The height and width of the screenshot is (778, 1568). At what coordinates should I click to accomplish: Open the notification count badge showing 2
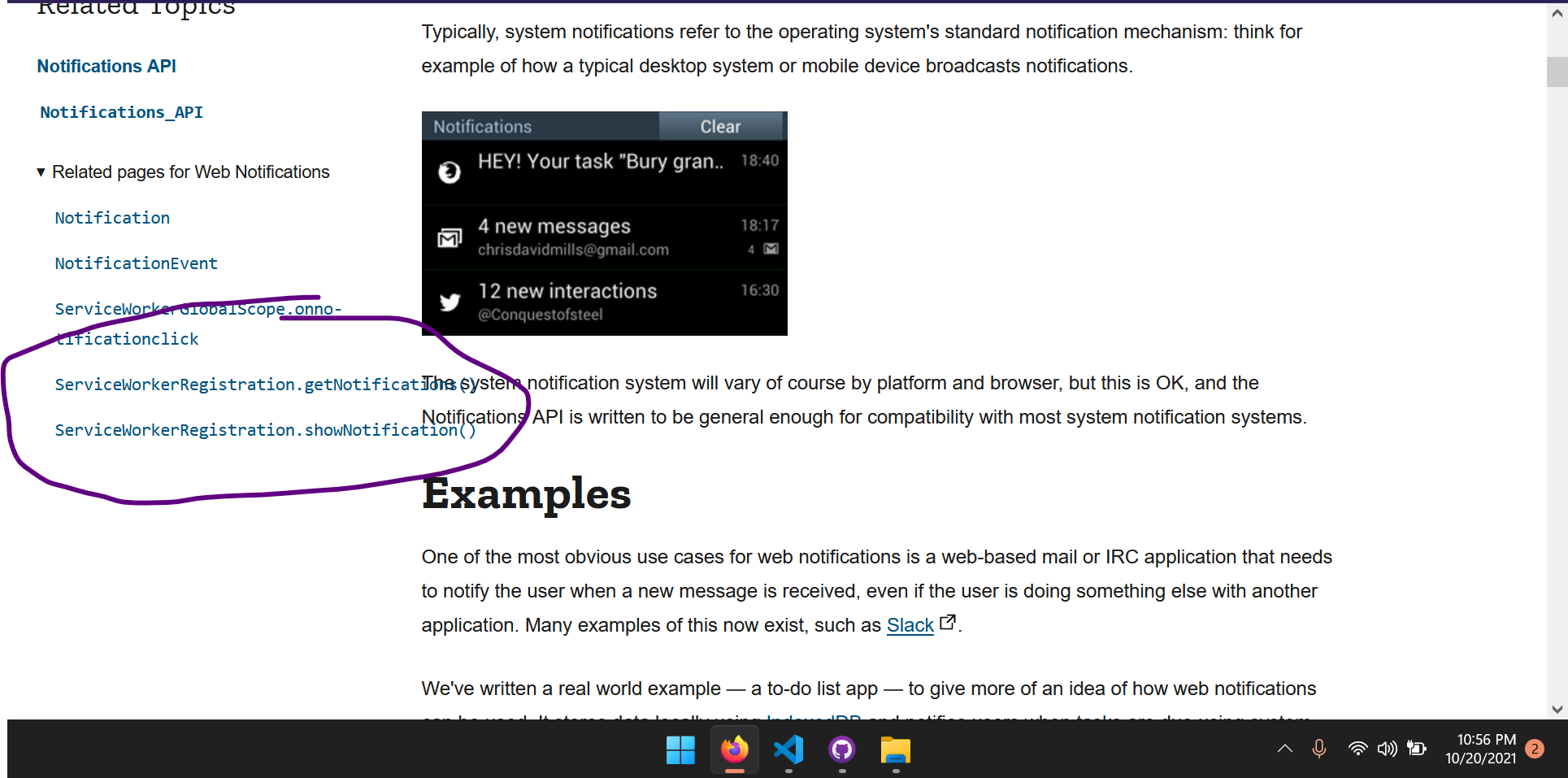tap(1535, 749)
